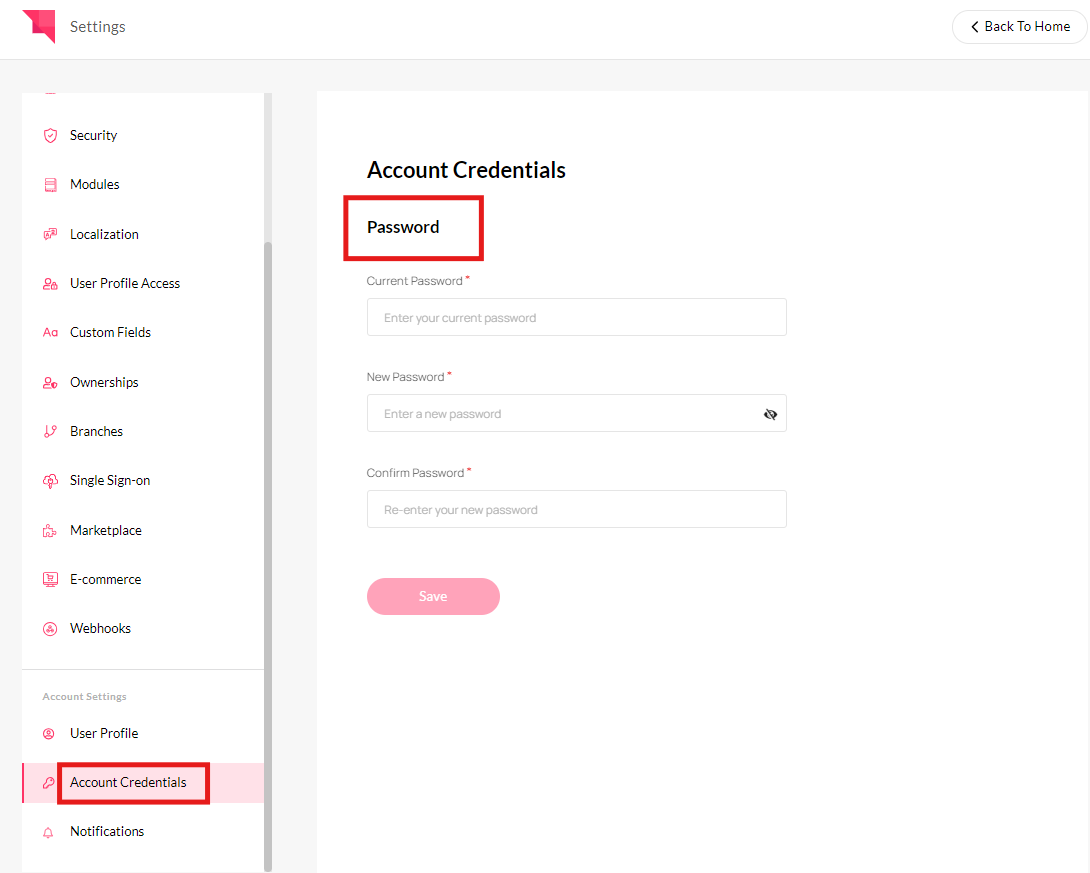
Task: Focus the Current Password input field
Action: click(577, 318)
